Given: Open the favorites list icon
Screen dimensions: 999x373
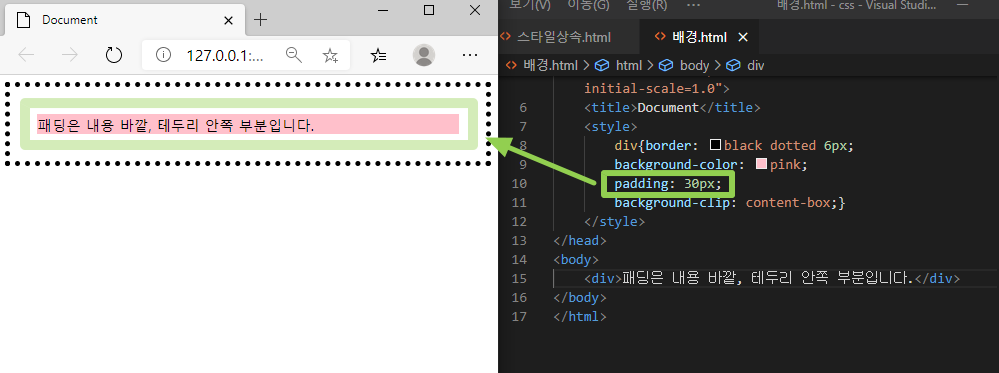Looking at the screenshot, I should click(x=378, y=55).
